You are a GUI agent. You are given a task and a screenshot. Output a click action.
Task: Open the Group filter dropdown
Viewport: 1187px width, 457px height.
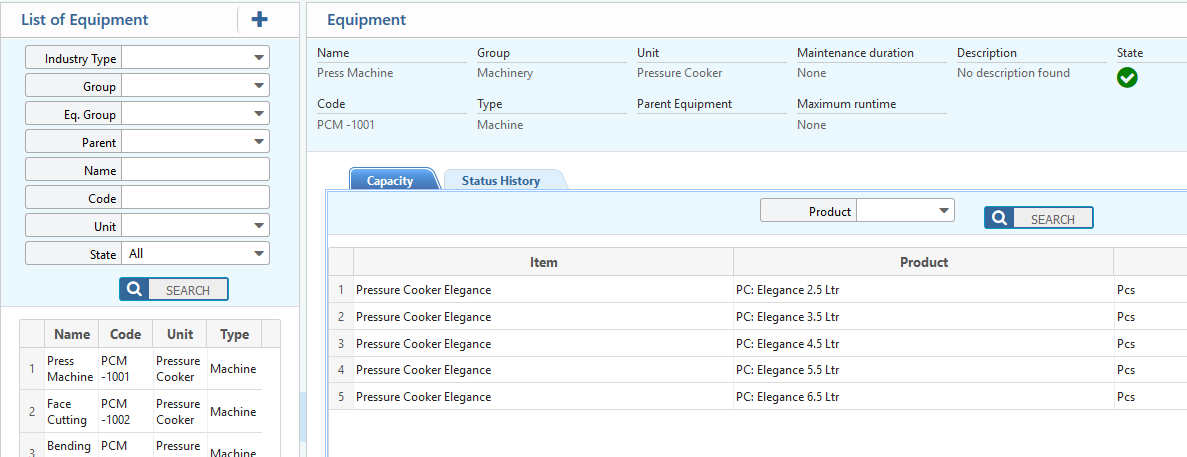click(195, 85)
